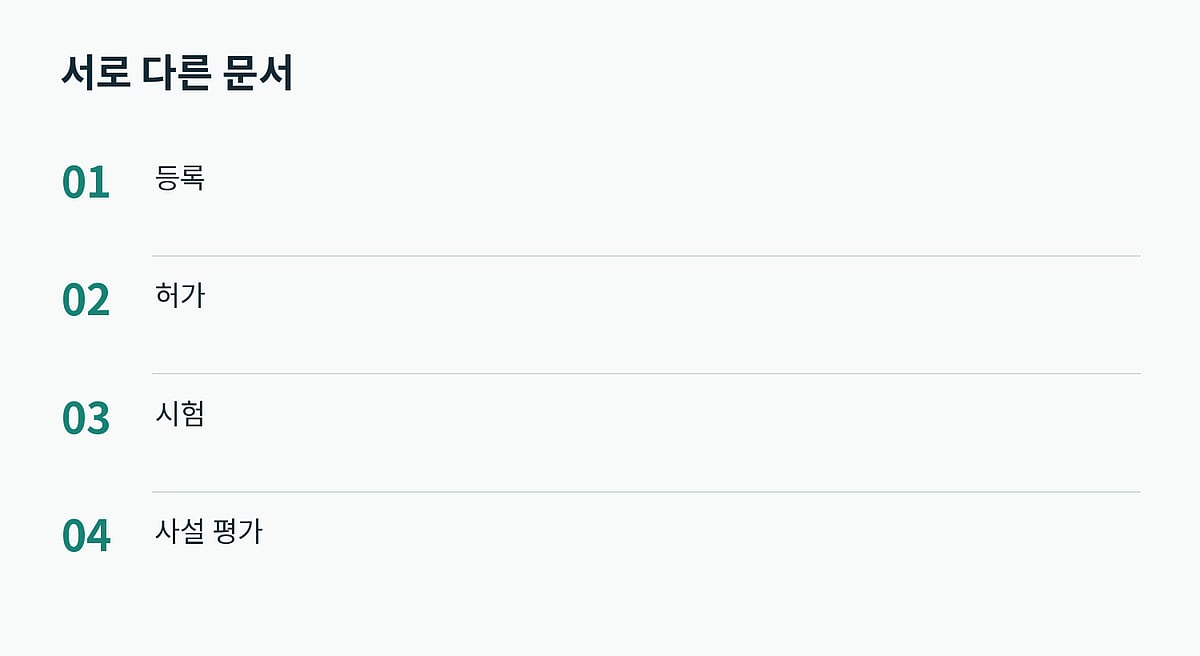1200x656 pixels.
Task: Click the leading zero of number 01
Action: pos(74,183)
